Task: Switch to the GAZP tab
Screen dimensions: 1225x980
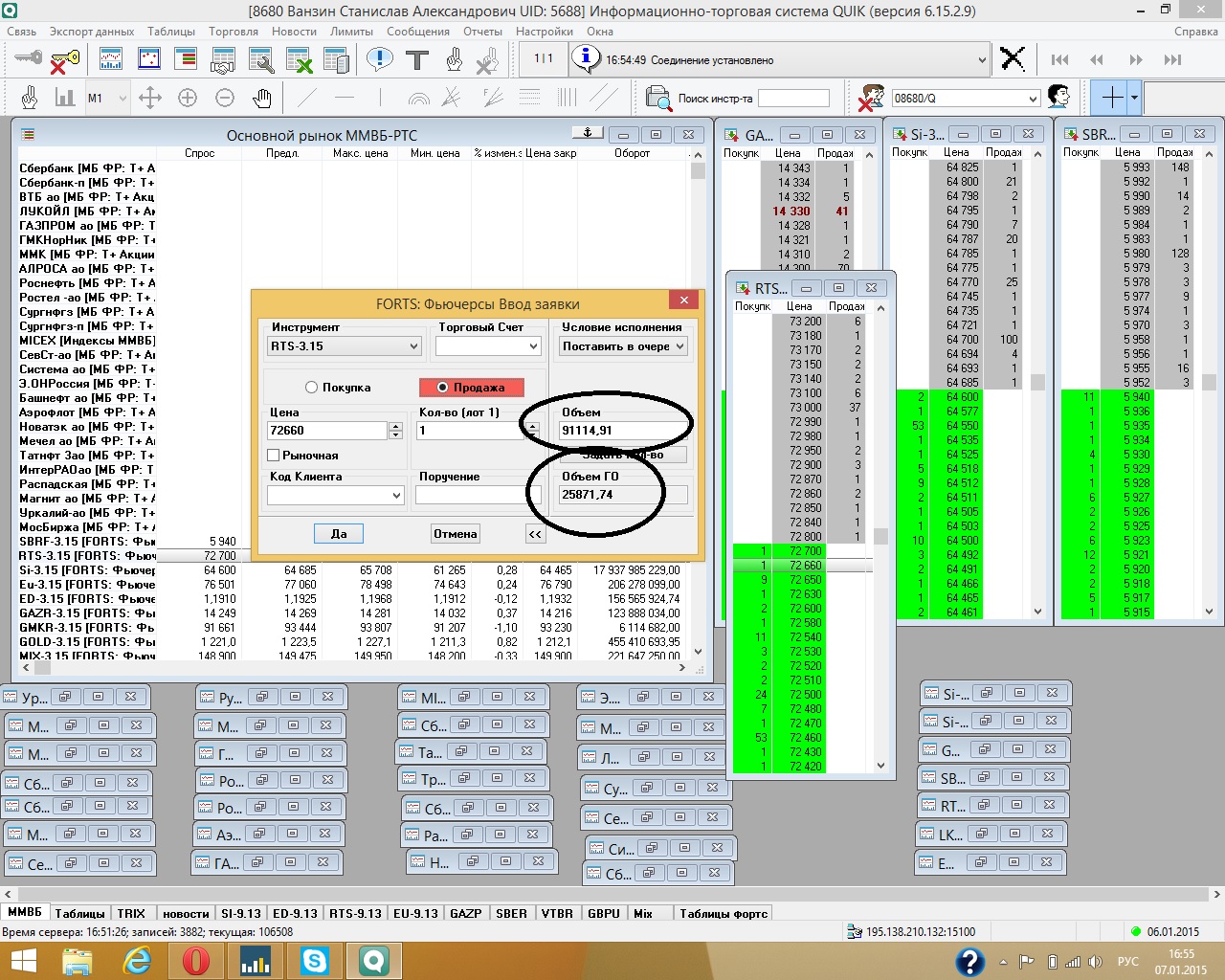Action: pos(465,913)
